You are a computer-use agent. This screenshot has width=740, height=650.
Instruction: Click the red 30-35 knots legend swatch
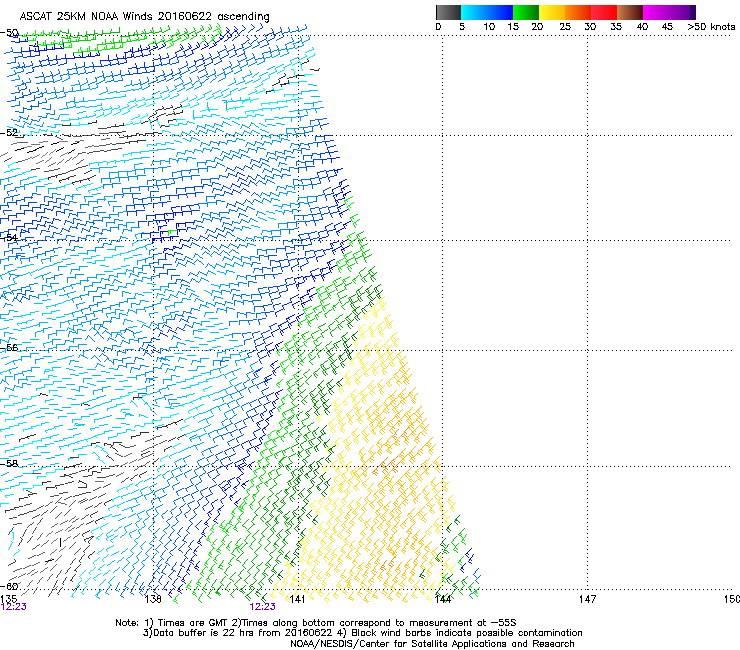pos(604,12)
